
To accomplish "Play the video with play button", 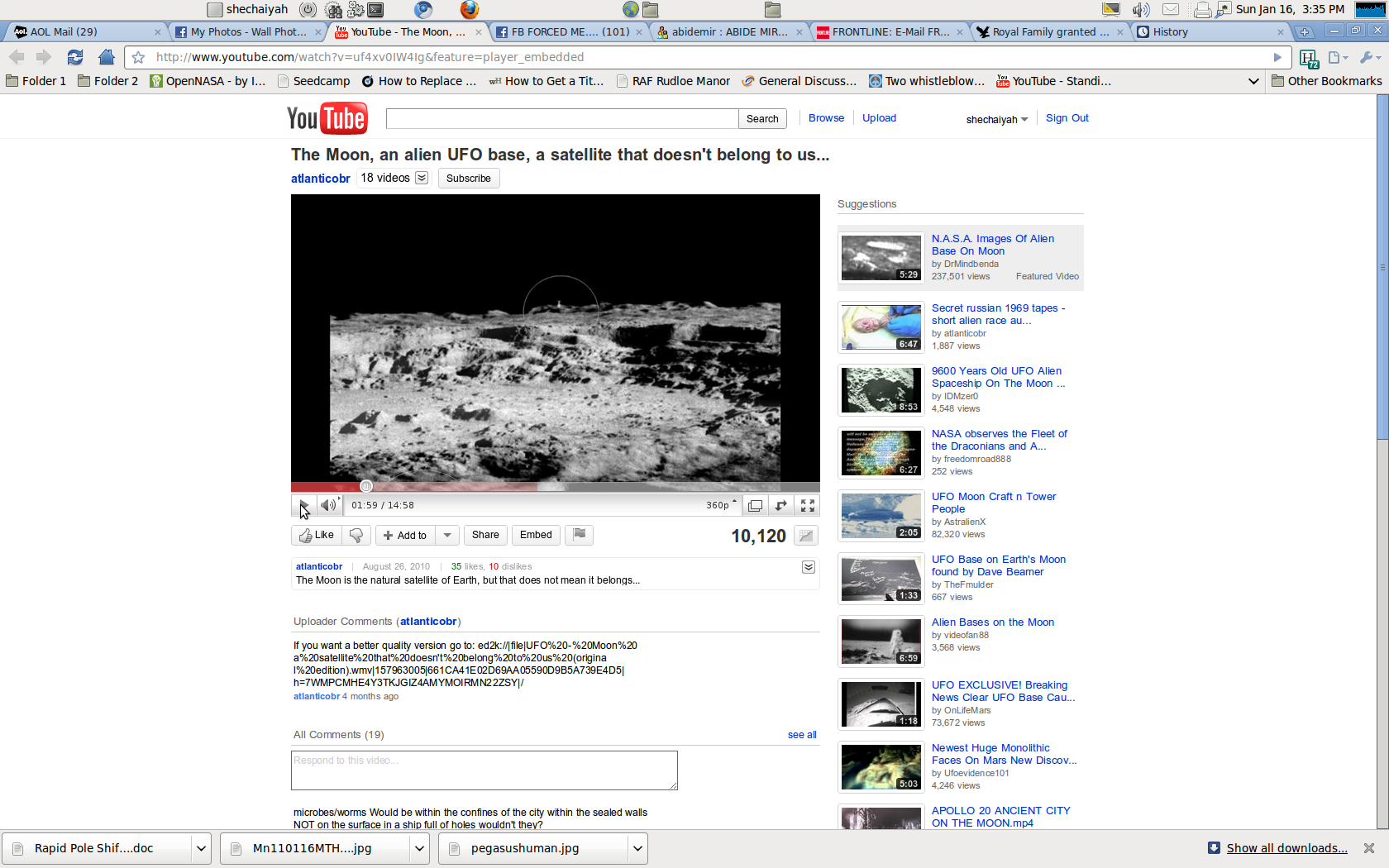I will point(303,505).
